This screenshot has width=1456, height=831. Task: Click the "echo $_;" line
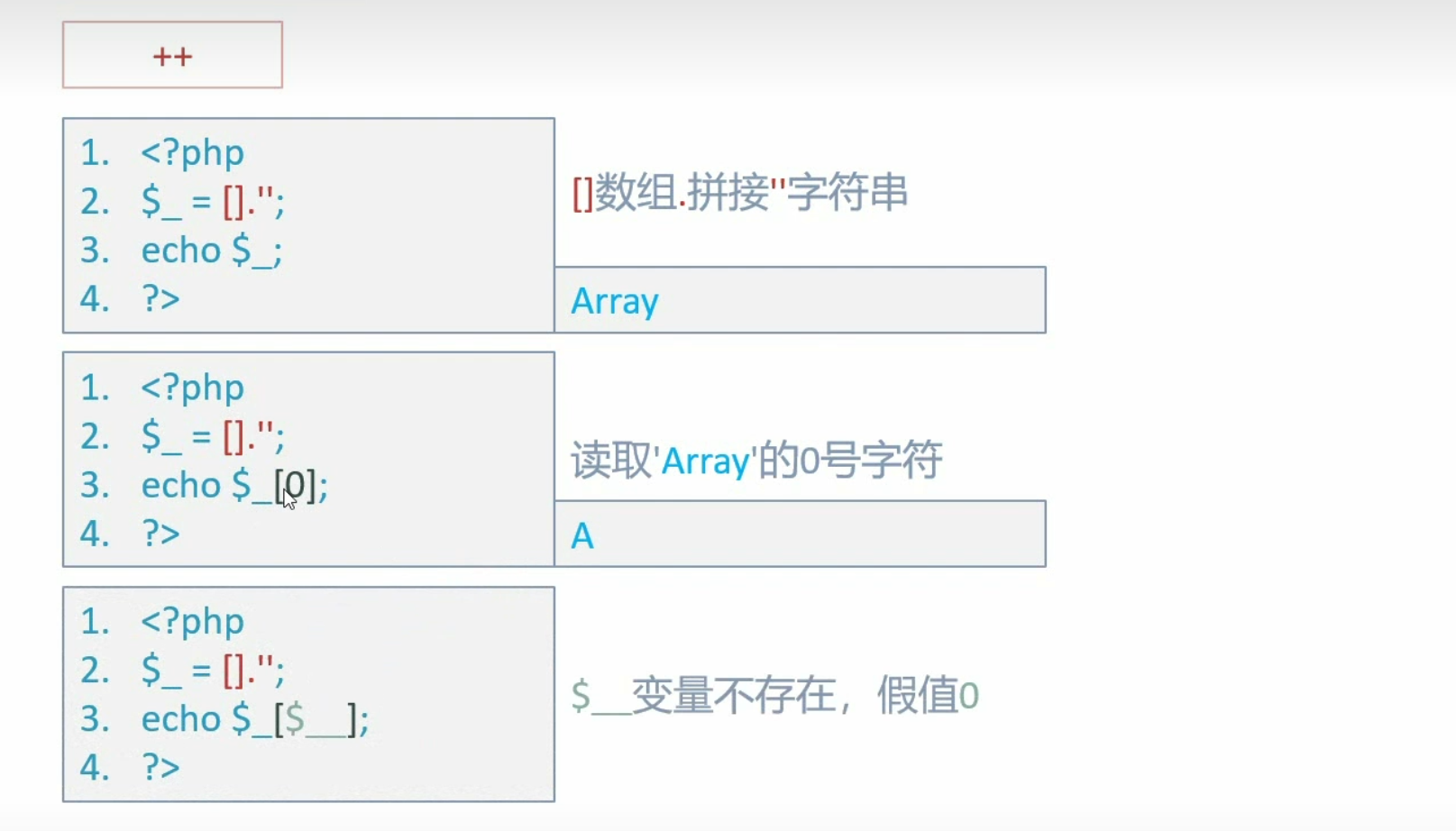coord(211,251)
